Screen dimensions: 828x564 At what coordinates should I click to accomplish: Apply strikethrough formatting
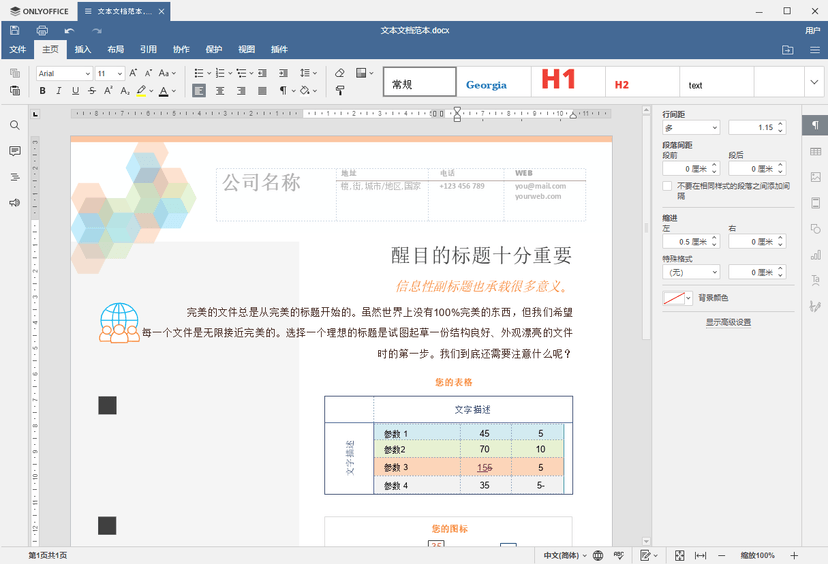pyautogui.click(x=92, y=91)
